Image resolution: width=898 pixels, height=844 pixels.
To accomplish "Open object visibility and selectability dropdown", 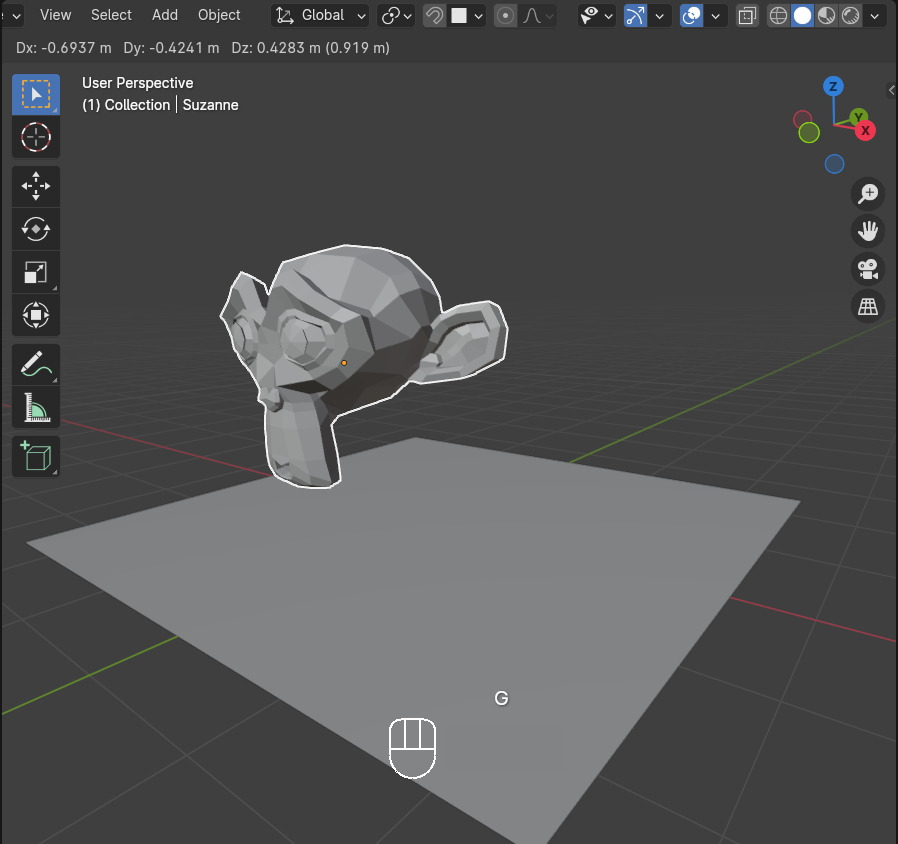I will [596, 15].
